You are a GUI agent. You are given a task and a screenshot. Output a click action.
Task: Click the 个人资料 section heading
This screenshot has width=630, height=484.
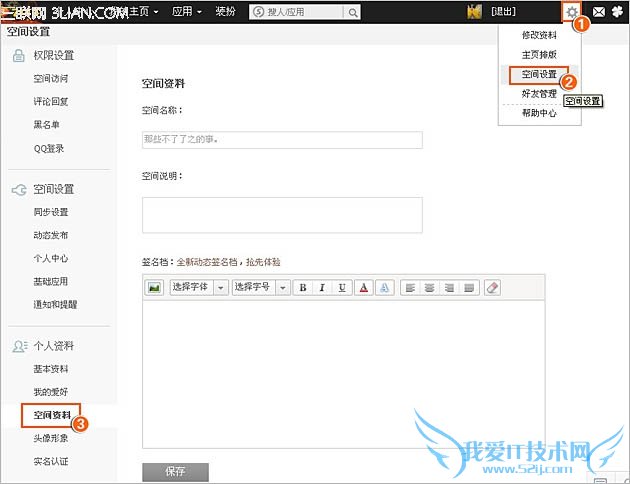[x=53, y=346]
